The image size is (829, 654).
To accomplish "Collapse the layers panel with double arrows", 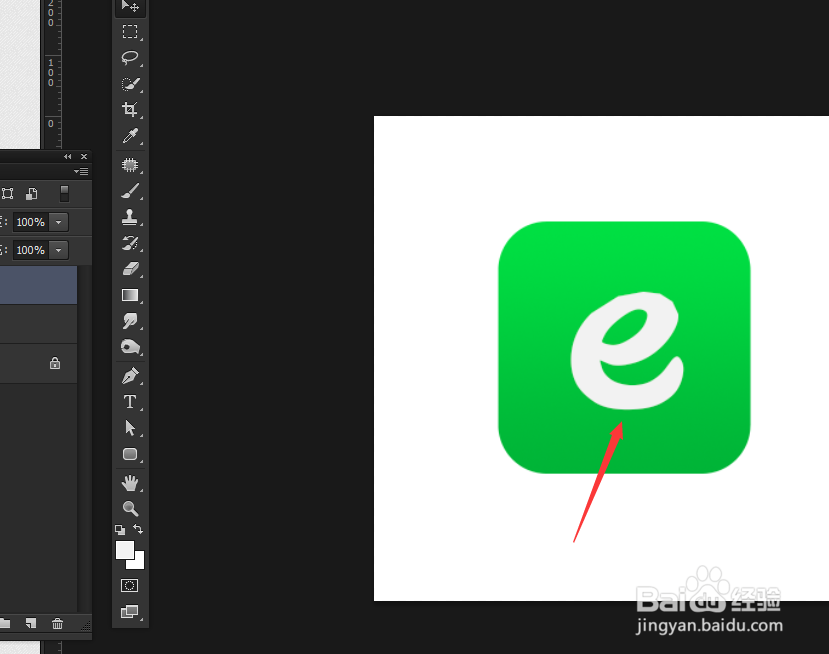I will (x=68, y=156).
